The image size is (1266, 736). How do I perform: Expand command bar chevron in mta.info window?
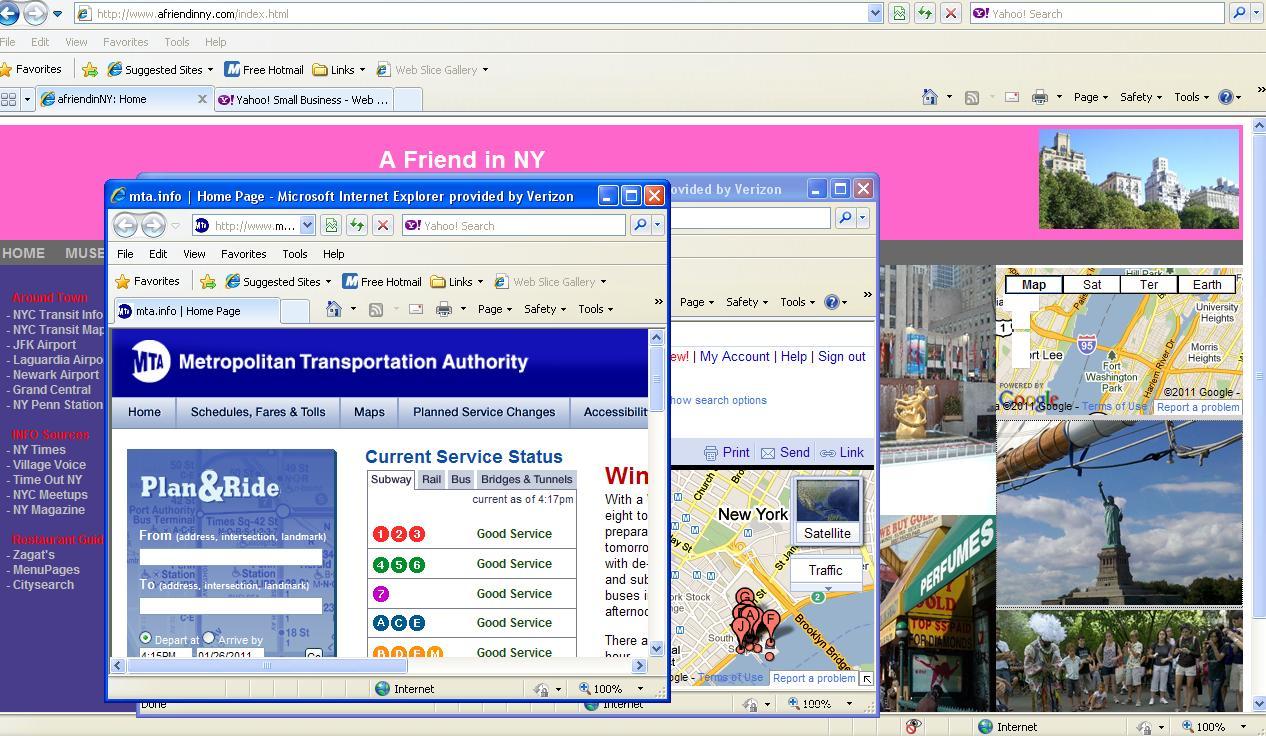(658, 301)
